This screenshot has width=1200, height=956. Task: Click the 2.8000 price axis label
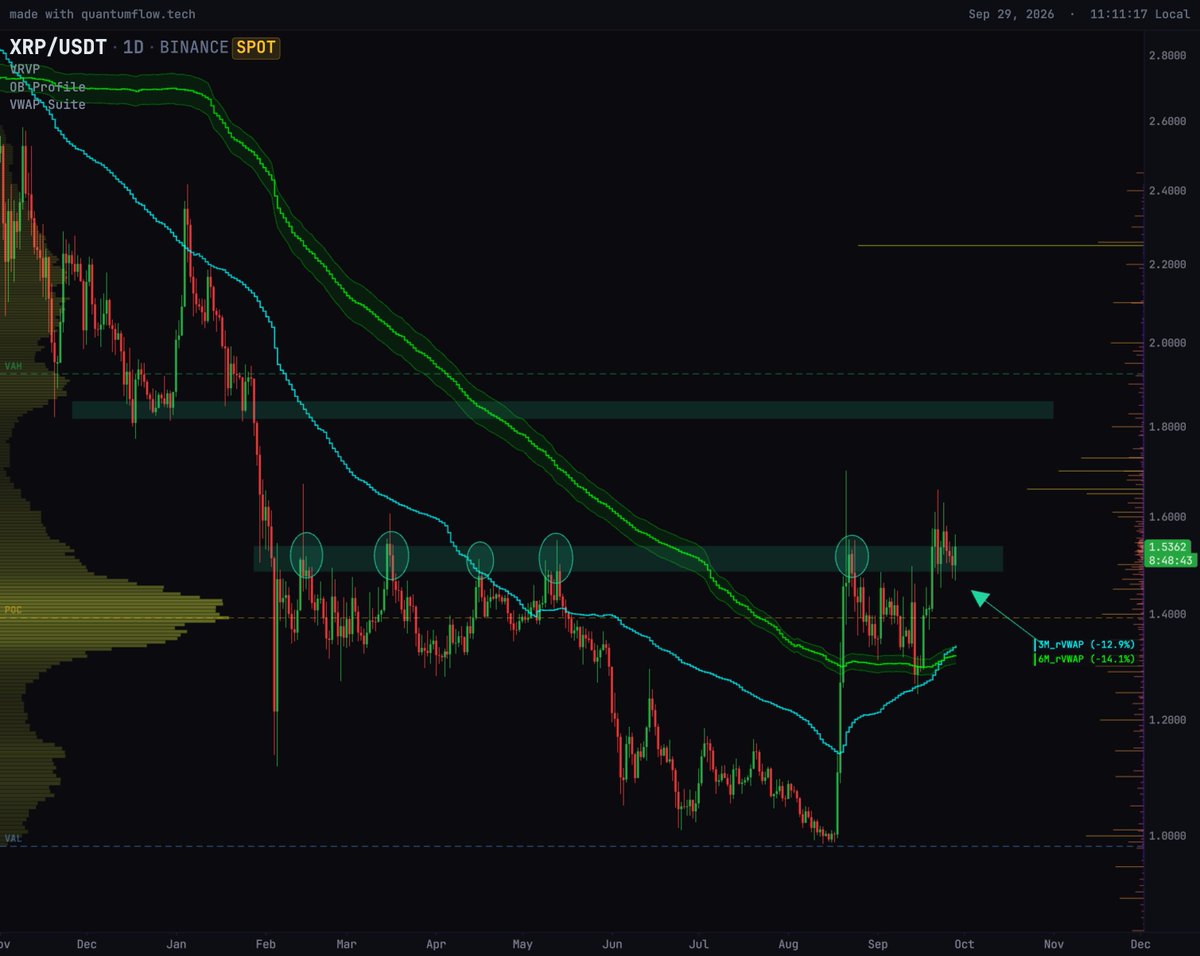tap(1168, 56)
